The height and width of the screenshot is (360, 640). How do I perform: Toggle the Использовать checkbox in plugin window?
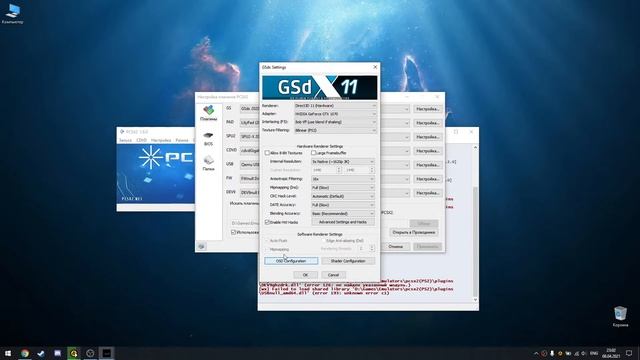[233, 232]
